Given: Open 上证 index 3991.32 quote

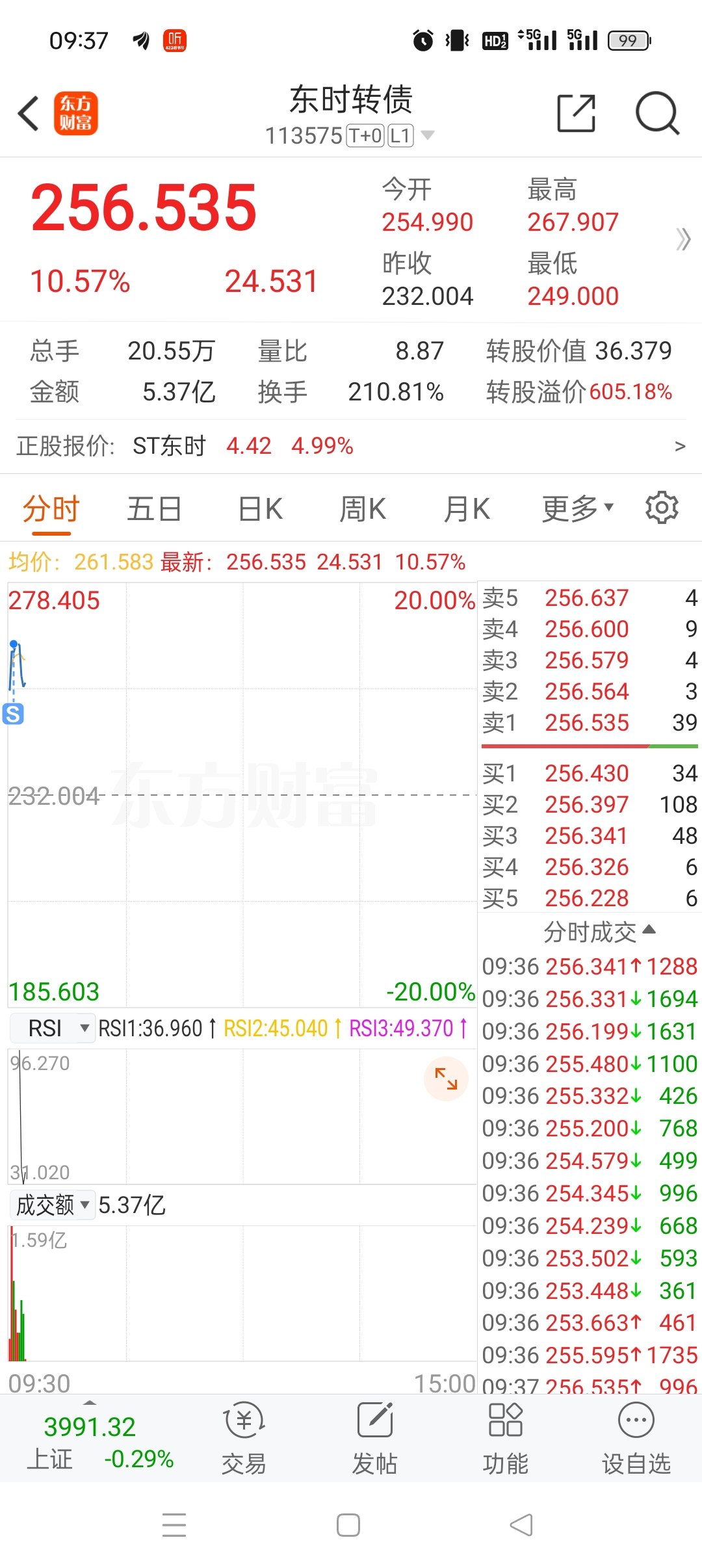Looking at the screenshot, I should coord(100,1442).
